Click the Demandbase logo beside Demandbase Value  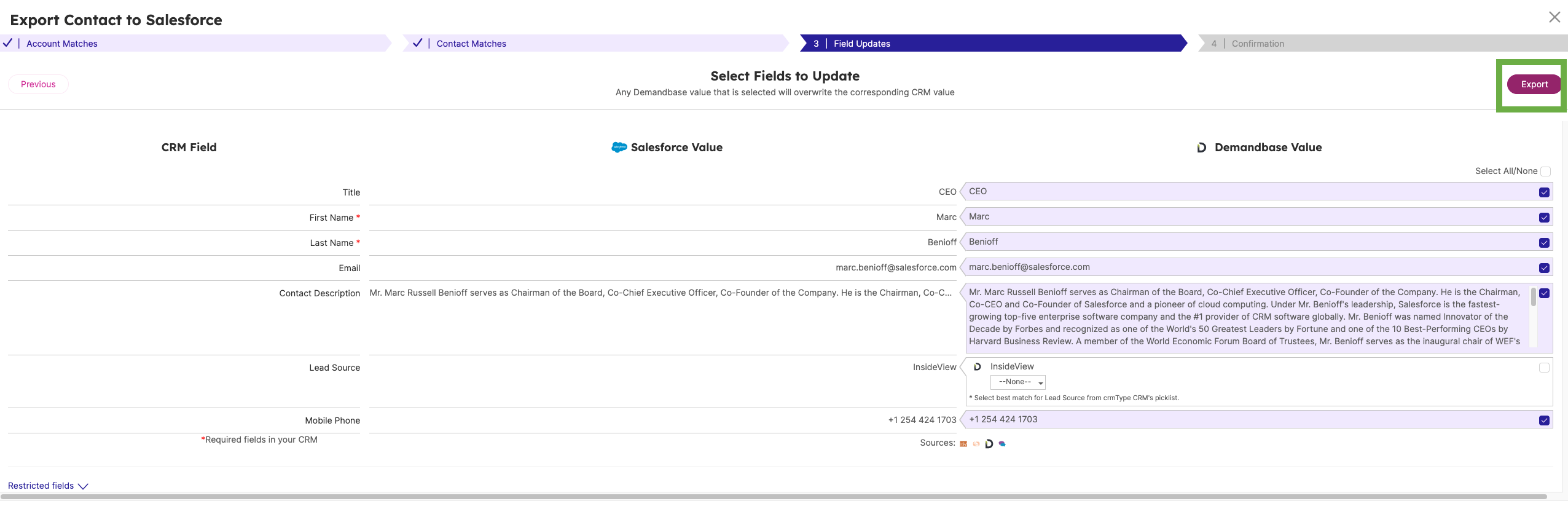[x=1201, y=148]
